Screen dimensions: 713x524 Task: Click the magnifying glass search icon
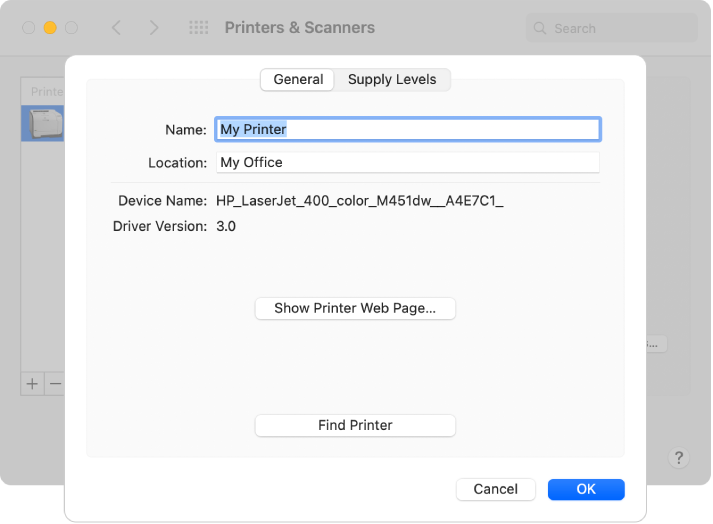540,28
